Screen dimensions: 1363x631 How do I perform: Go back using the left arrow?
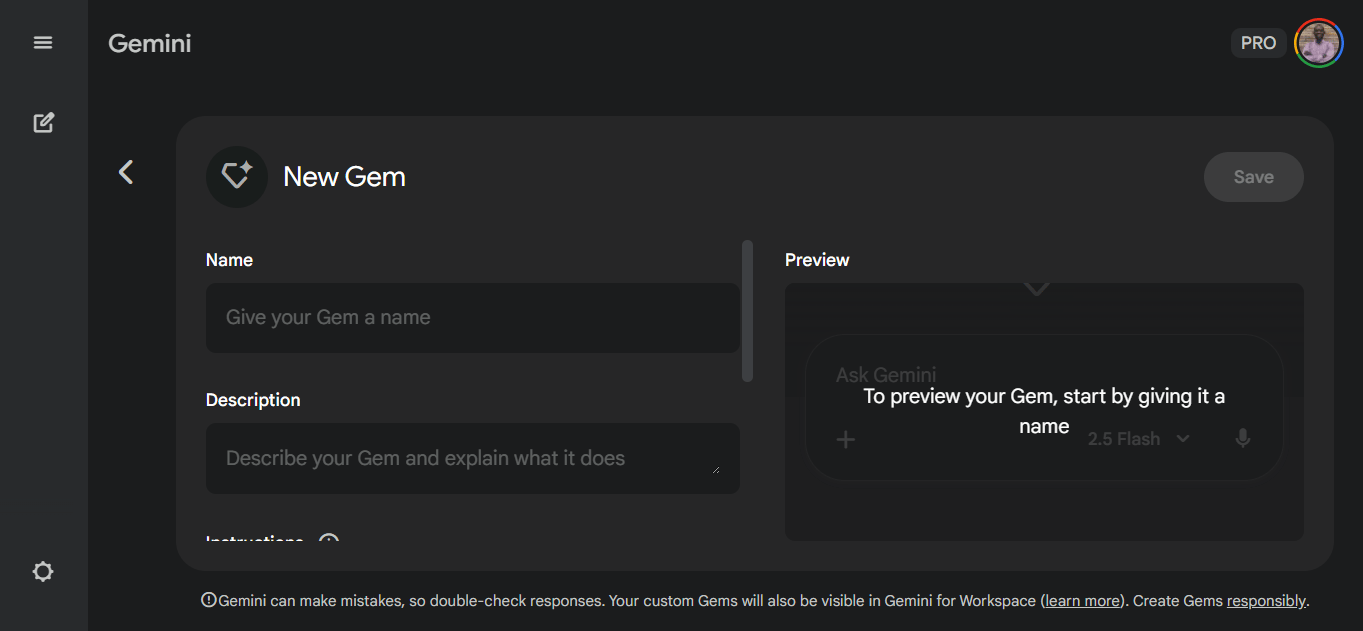click(126, 172)
